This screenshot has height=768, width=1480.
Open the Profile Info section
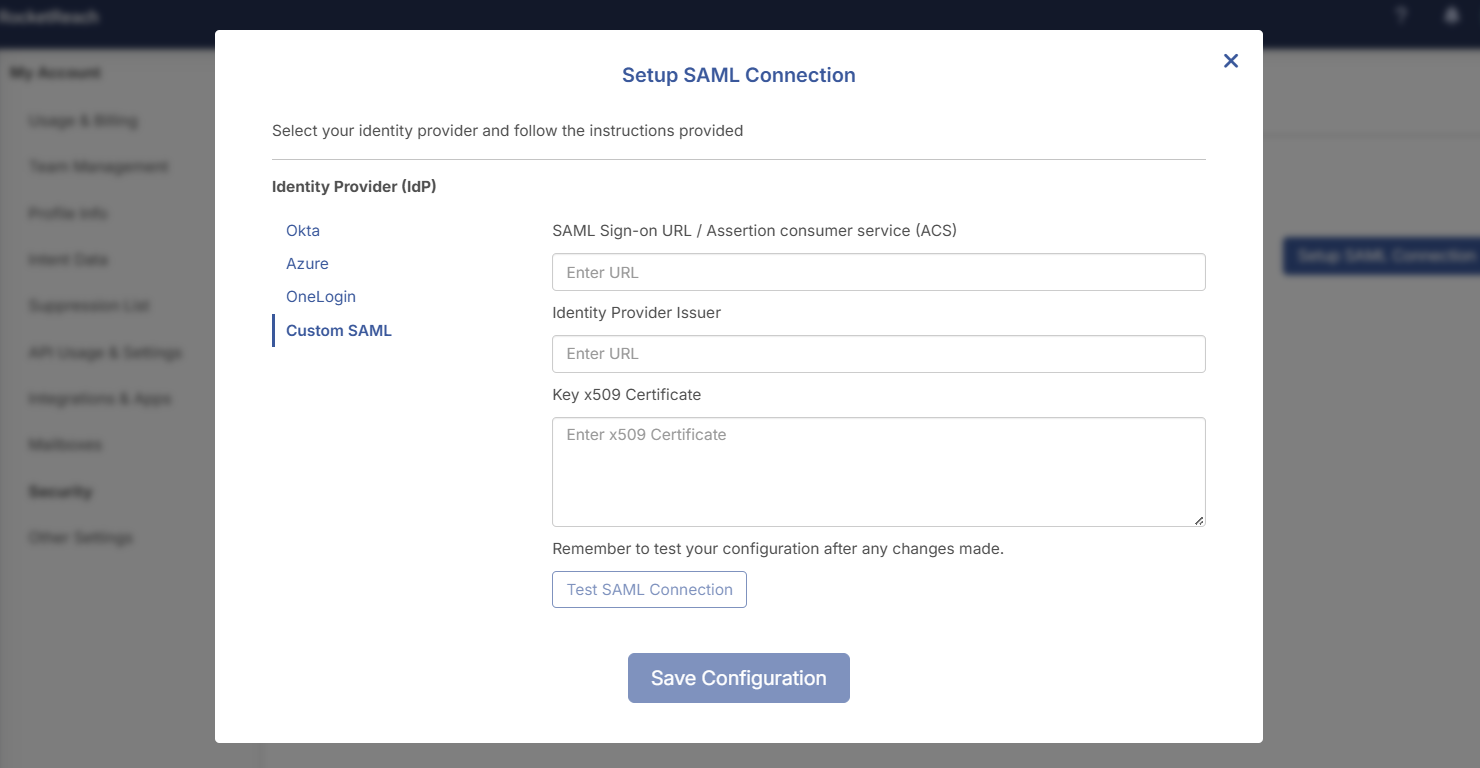tap(68, 213)
